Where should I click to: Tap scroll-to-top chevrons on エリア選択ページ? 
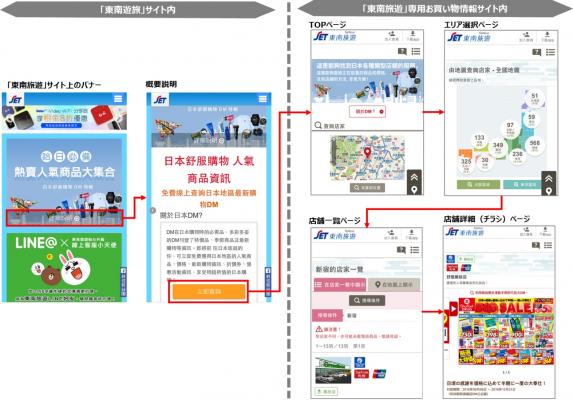[x=548, y=179]
